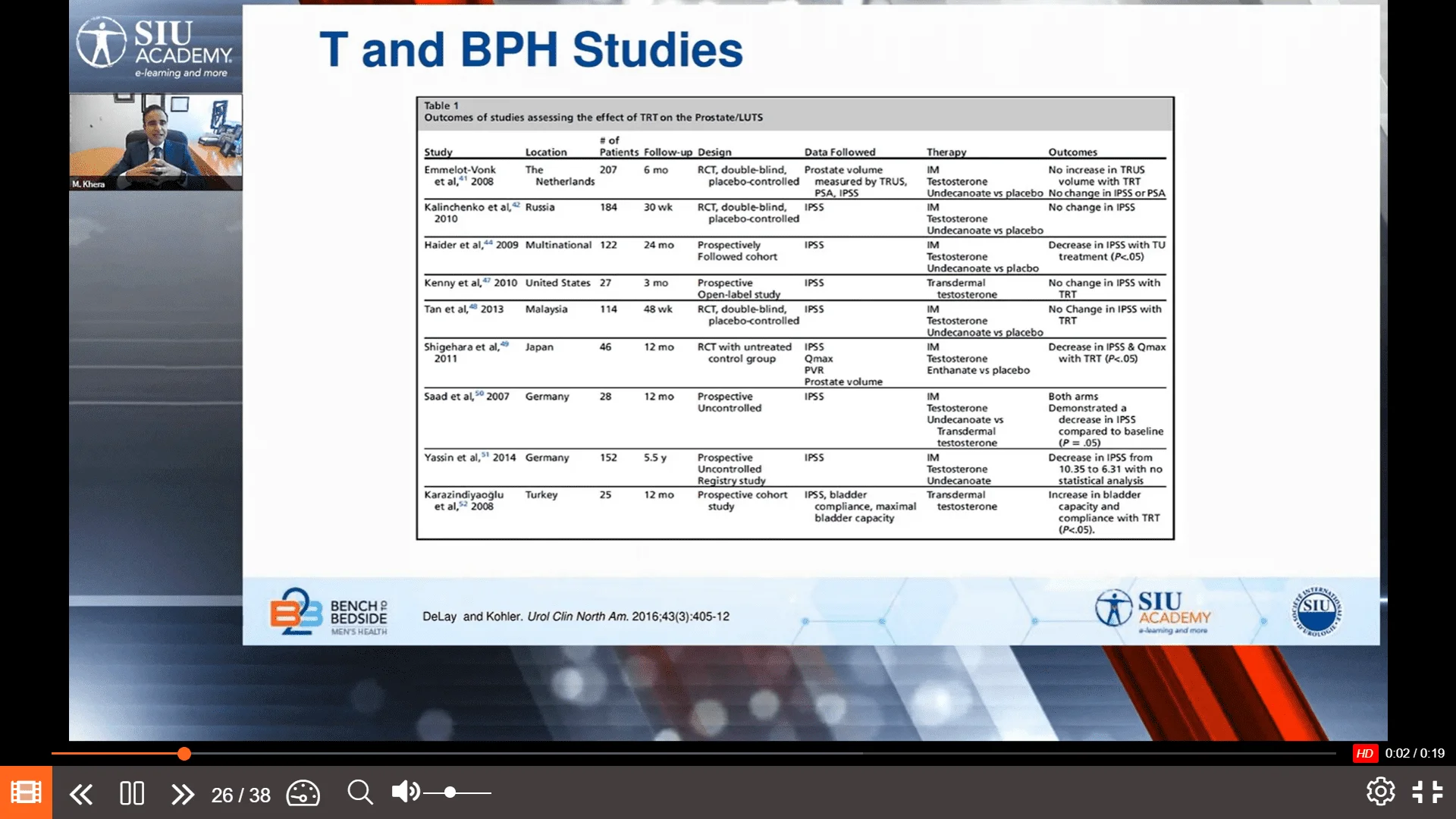Click the 'Design' column header
Screen dimensions: 1456x819
click(714, 152)
